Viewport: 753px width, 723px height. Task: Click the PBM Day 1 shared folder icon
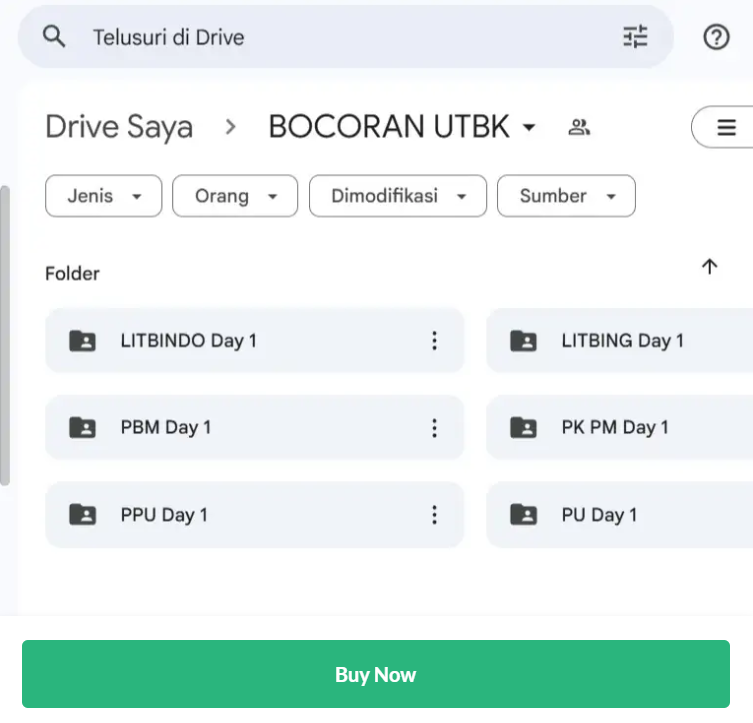[x=83, y=427]
